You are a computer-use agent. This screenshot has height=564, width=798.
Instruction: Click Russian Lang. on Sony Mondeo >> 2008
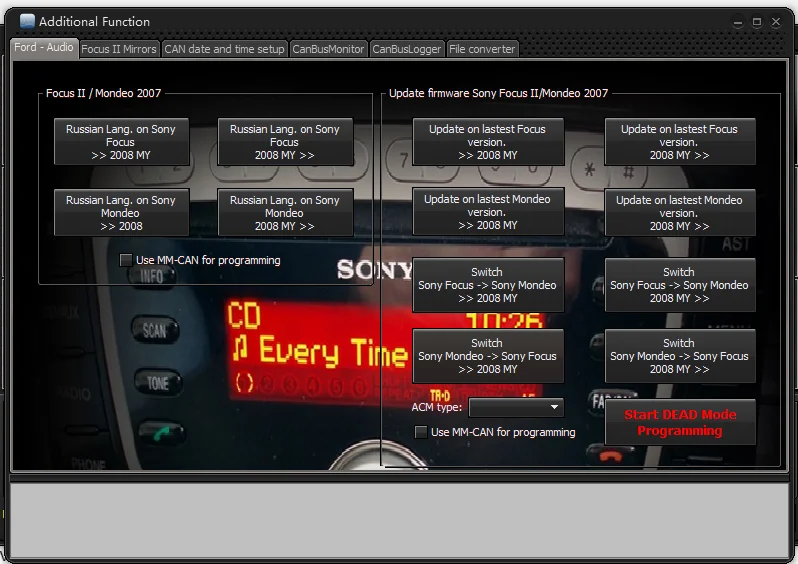pyautogui.click(x=121, y=212)
